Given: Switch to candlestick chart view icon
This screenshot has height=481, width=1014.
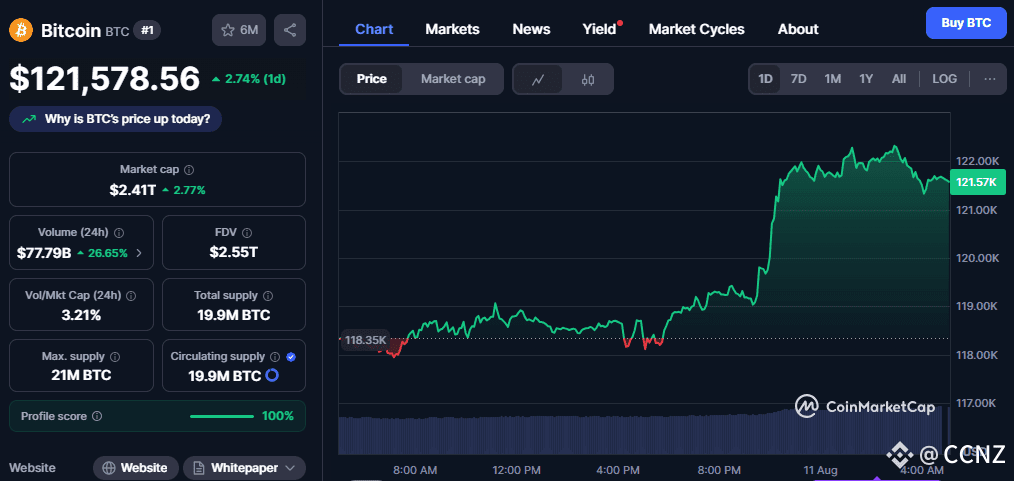Looking at the screenshot, I should pos(587,80).
